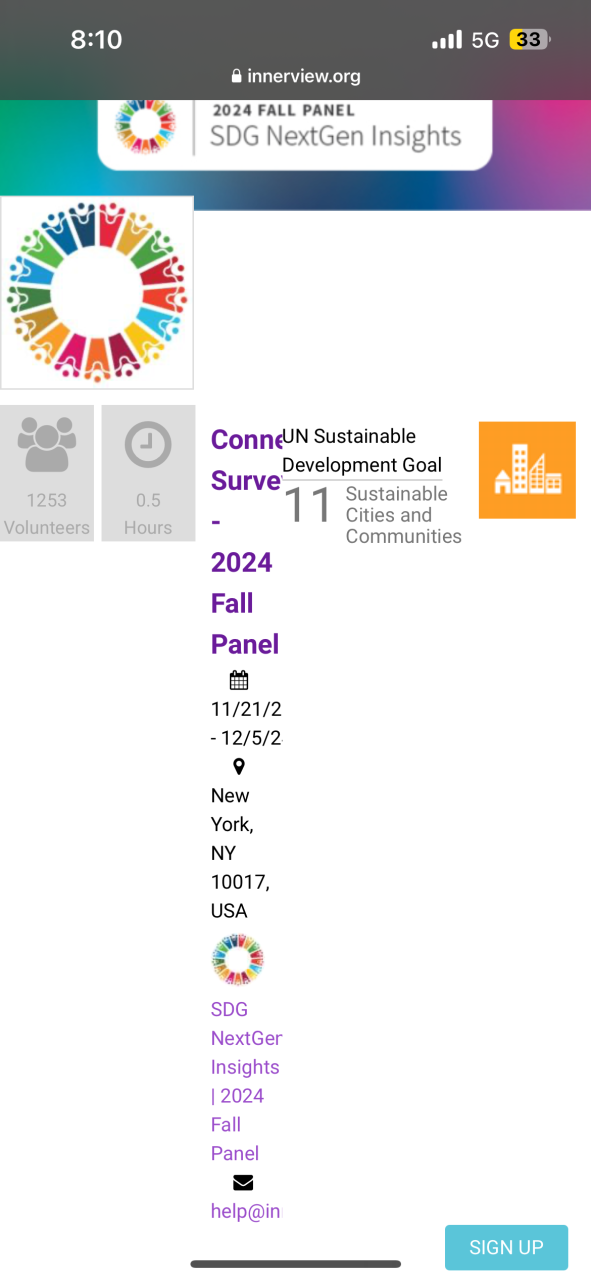Tap small SDG wheel organization logo

238,960
